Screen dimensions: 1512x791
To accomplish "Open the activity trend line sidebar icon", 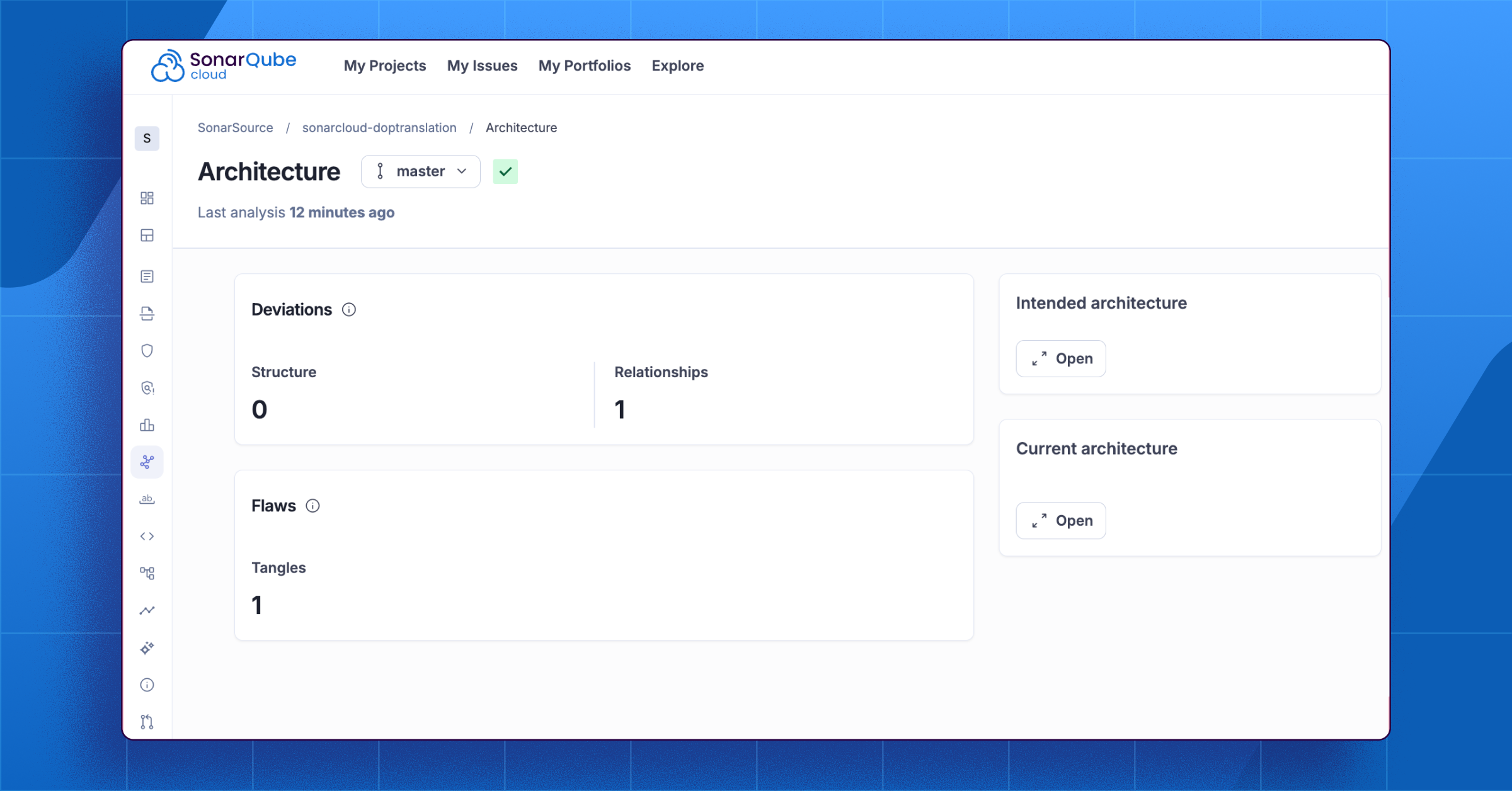I will pos(147,610).
